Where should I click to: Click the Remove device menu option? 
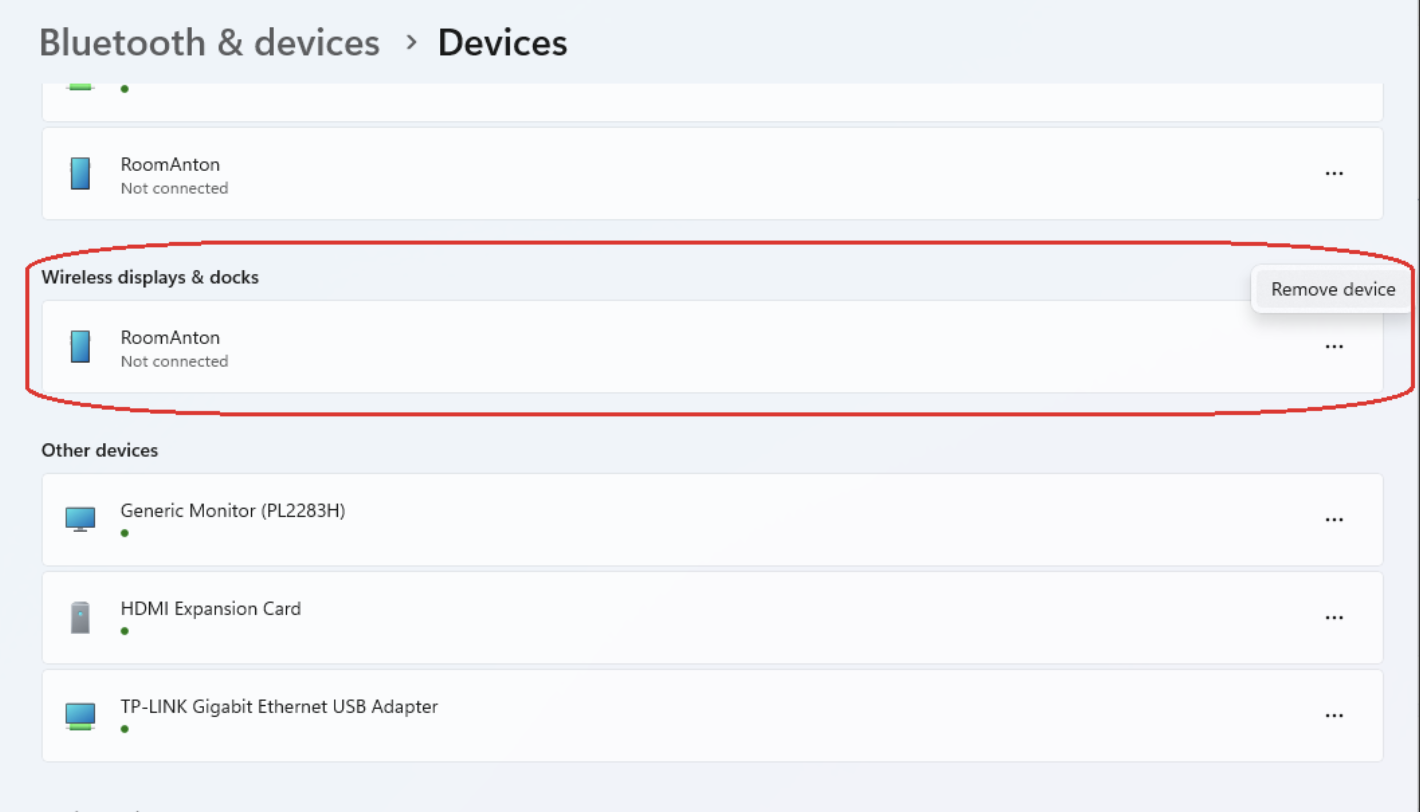pyautogui.click(x=1332, y=289)
